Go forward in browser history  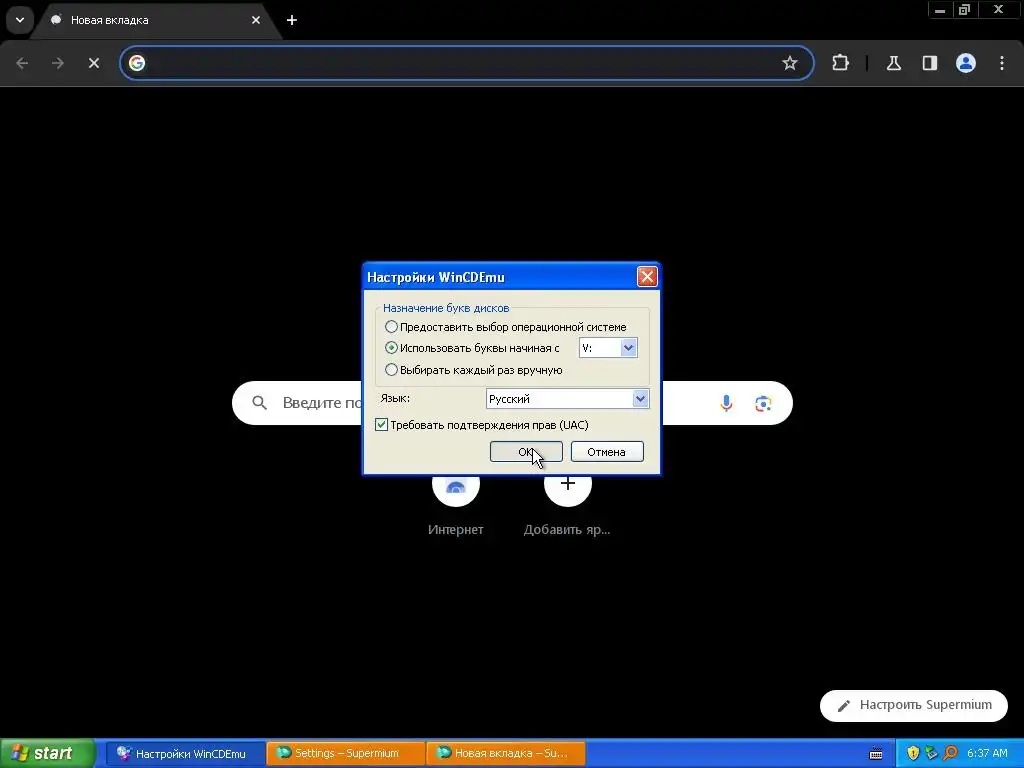pyautogui.click(x=58, y=63)
